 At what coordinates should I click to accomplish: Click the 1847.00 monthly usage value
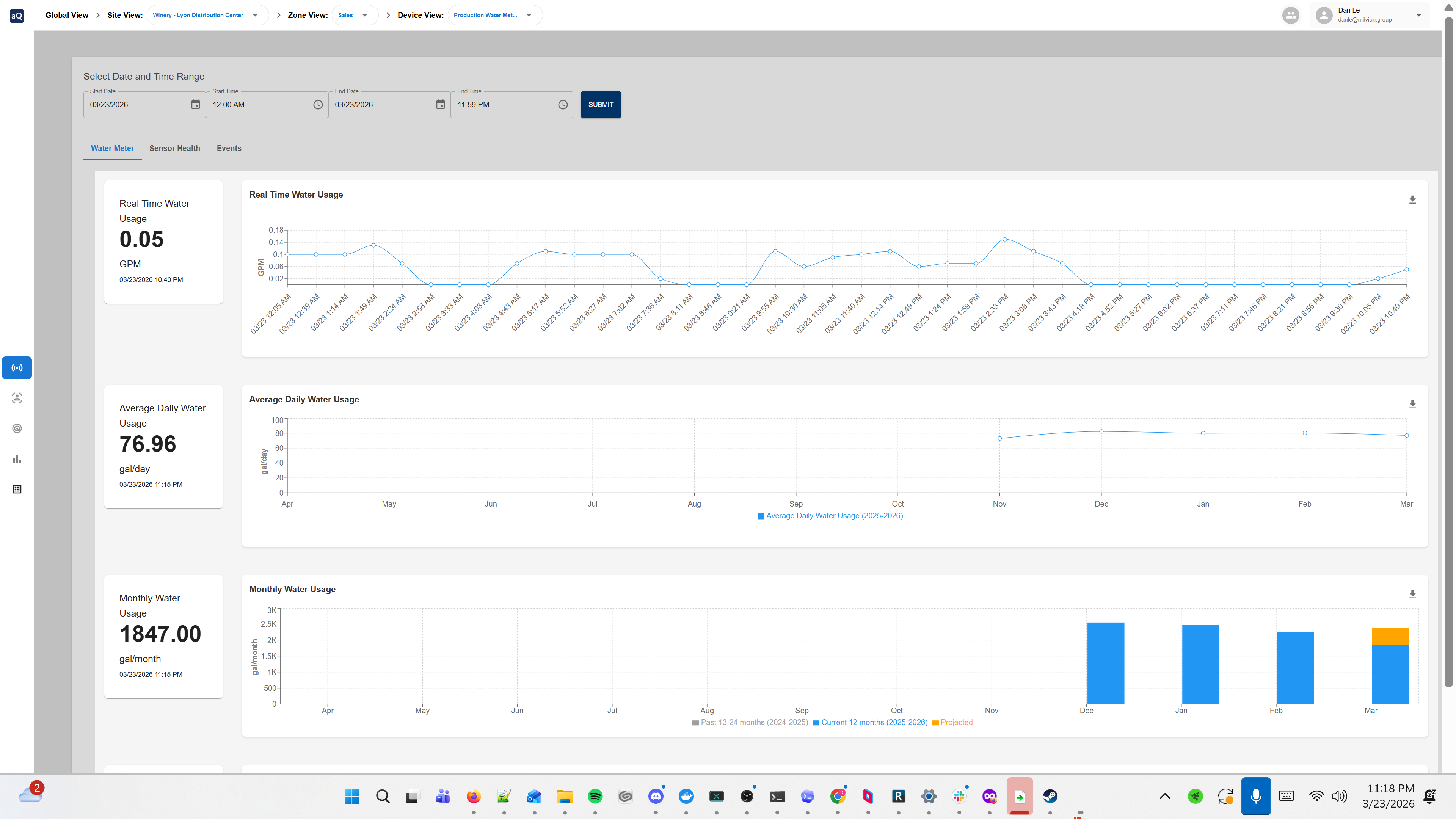tap(160, 634)
